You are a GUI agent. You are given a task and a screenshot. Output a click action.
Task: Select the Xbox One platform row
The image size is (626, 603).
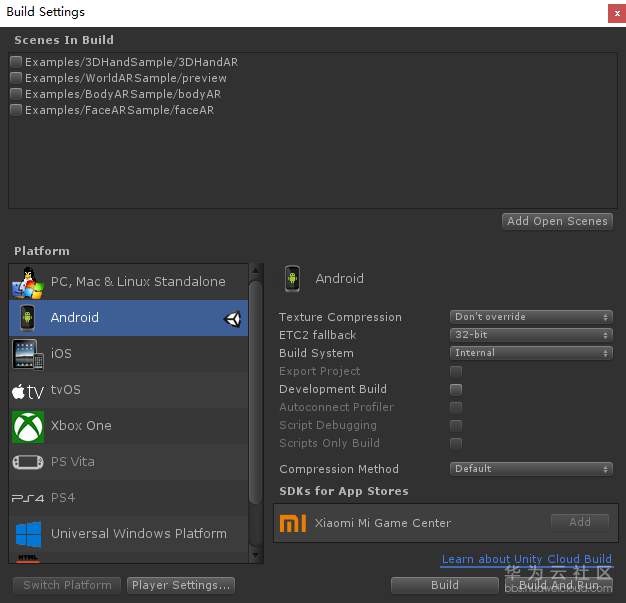click(x=129, y=426)
